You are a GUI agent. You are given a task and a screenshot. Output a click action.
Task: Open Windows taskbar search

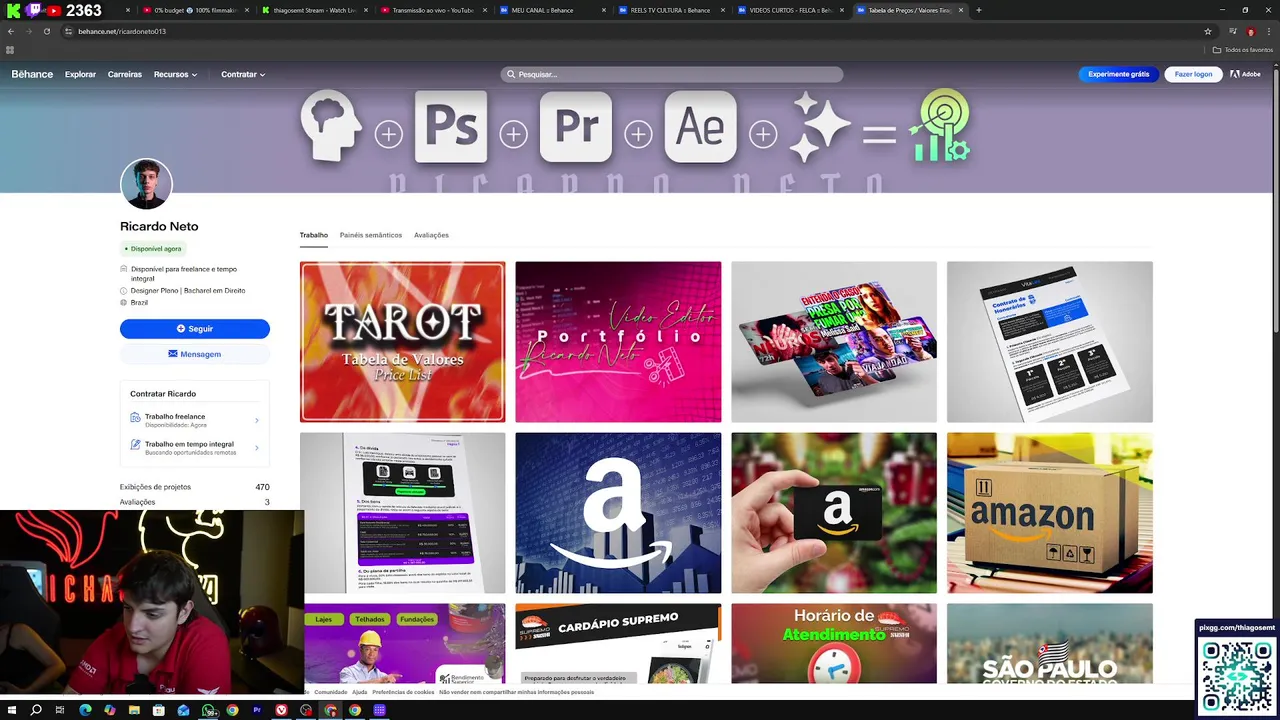(x=36, y=710)
